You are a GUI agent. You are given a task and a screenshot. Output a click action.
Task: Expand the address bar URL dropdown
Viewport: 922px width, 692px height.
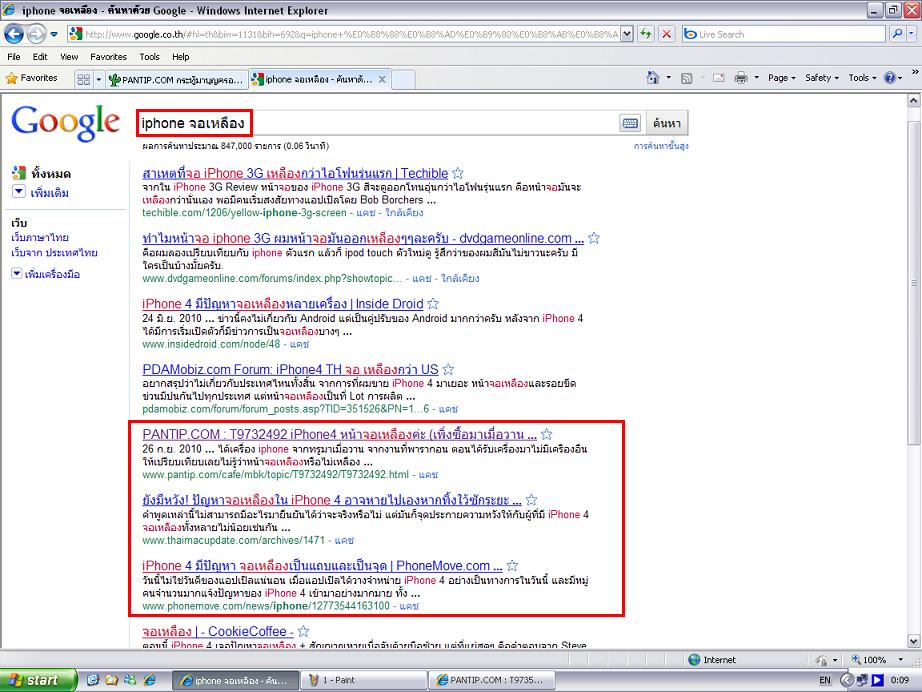[627, 34]
